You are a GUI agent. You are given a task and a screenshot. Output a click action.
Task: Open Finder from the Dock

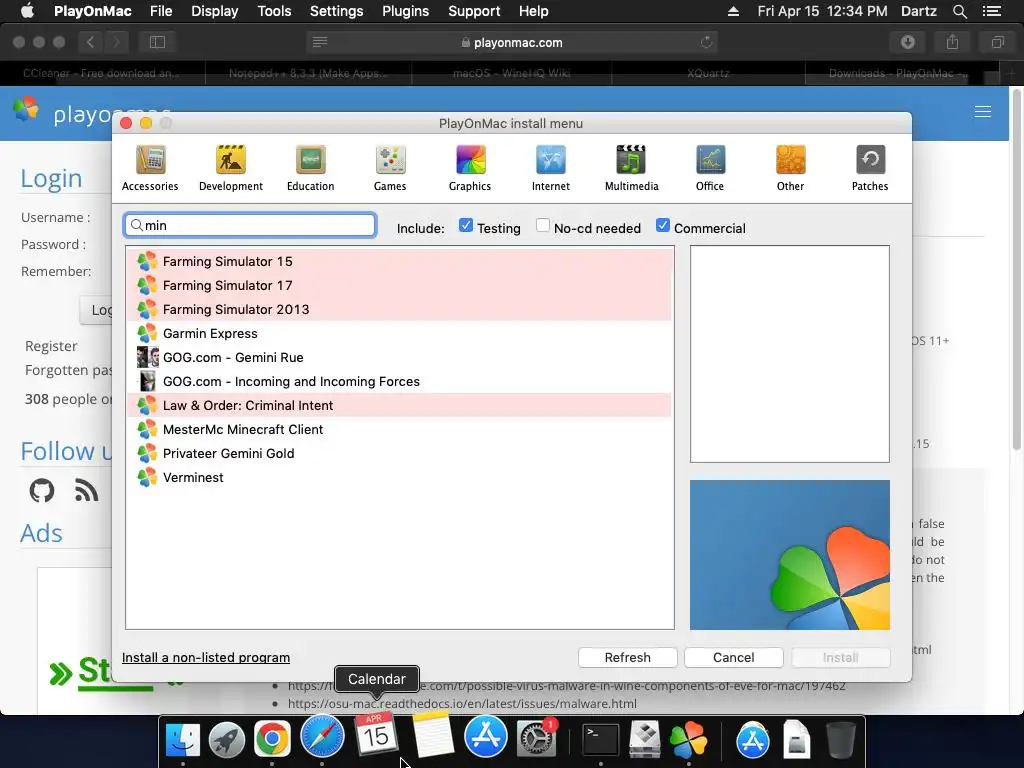click(183, 739)
